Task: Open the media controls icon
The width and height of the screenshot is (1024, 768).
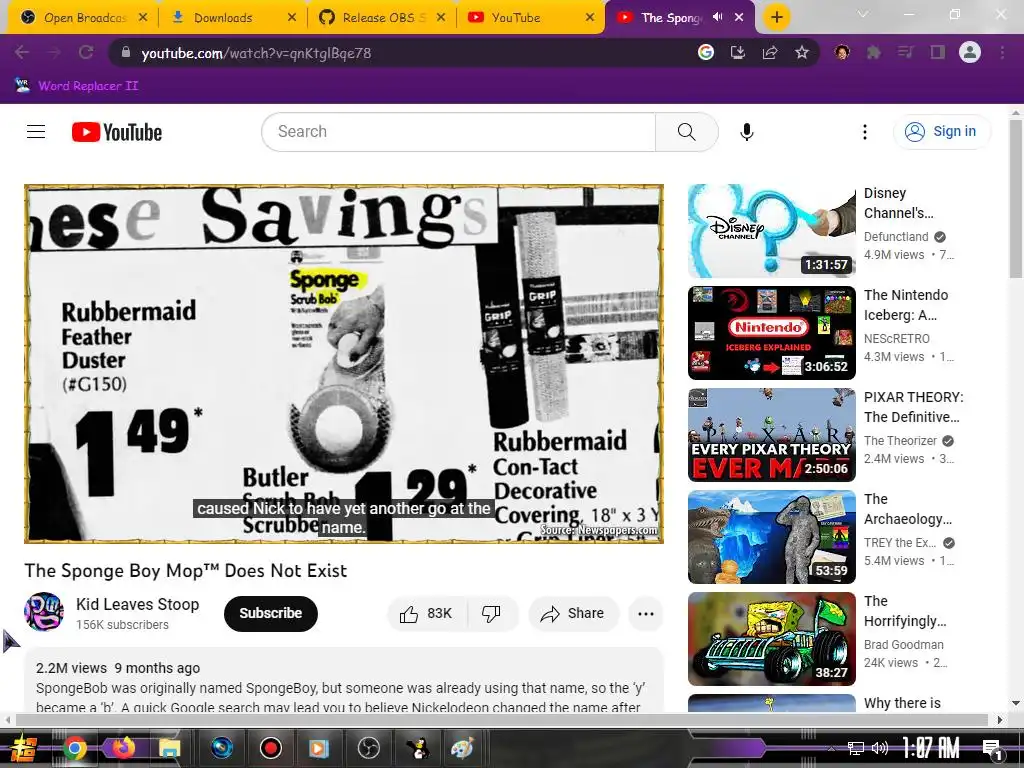Action: point(905,53)
